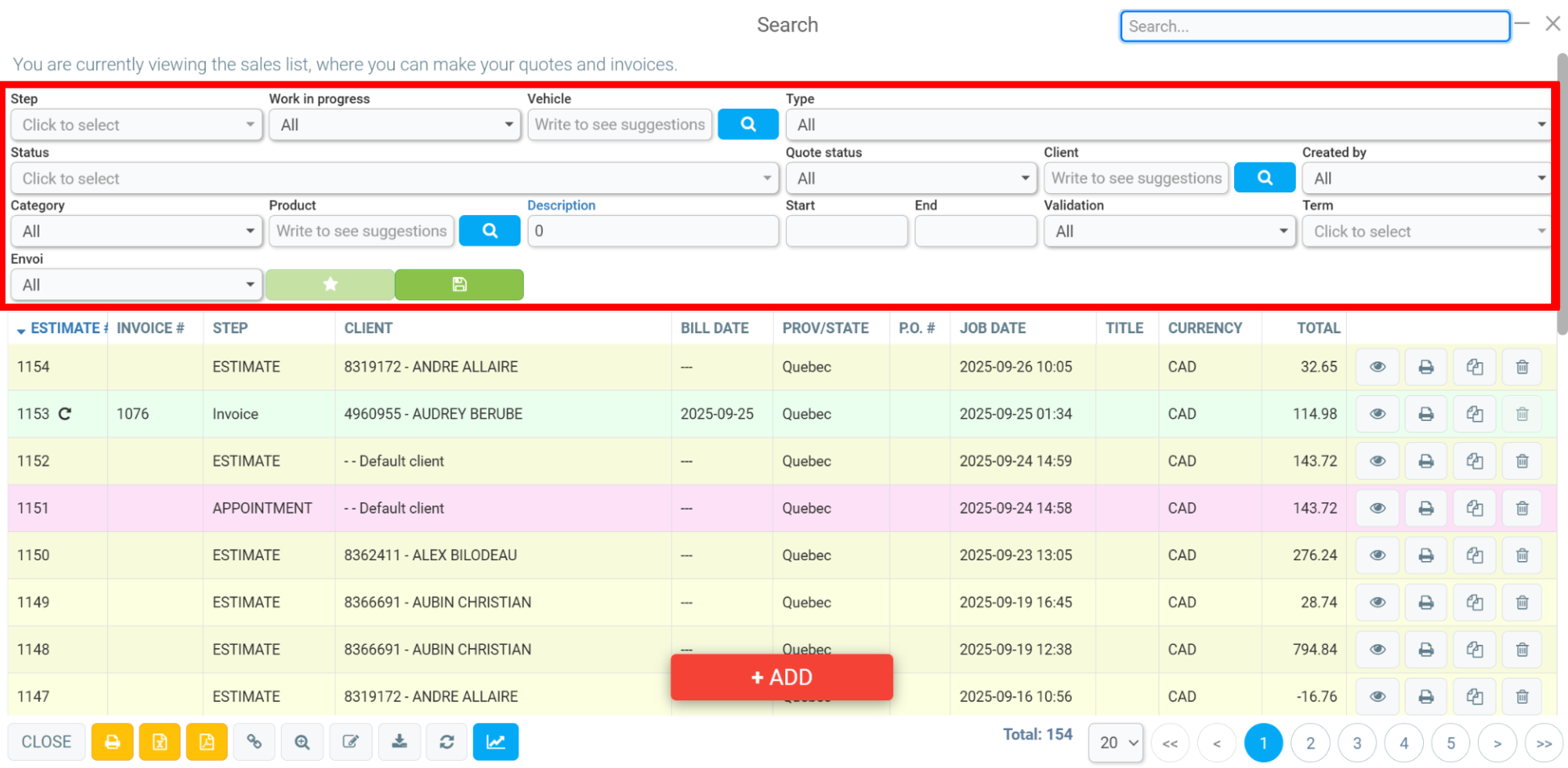Click the red + ADD button
This screenshot has width=1568, height=768.
point(782,677)
